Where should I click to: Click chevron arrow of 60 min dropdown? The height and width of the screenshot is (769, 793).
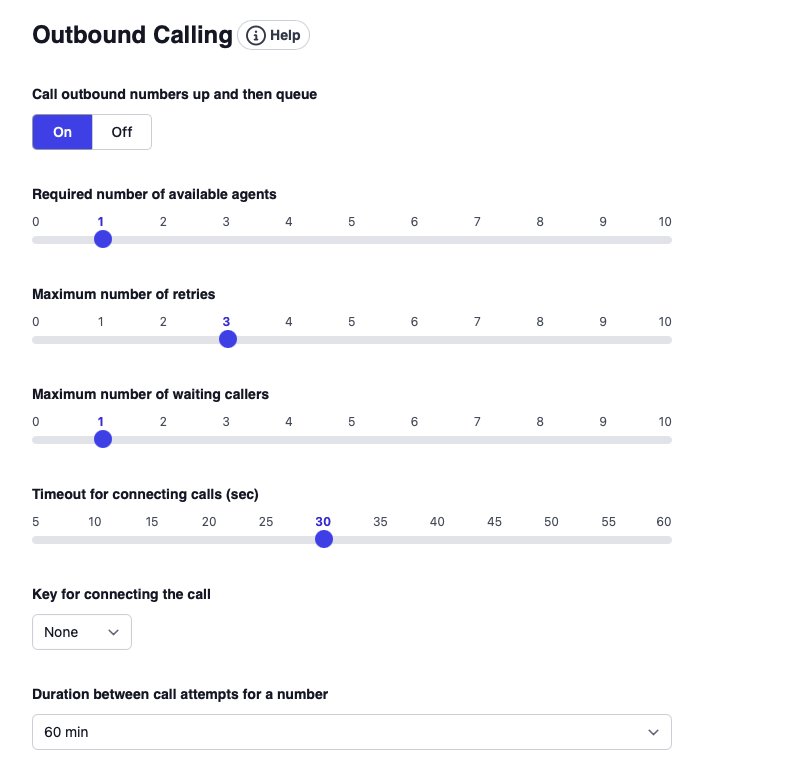[654, 732]
